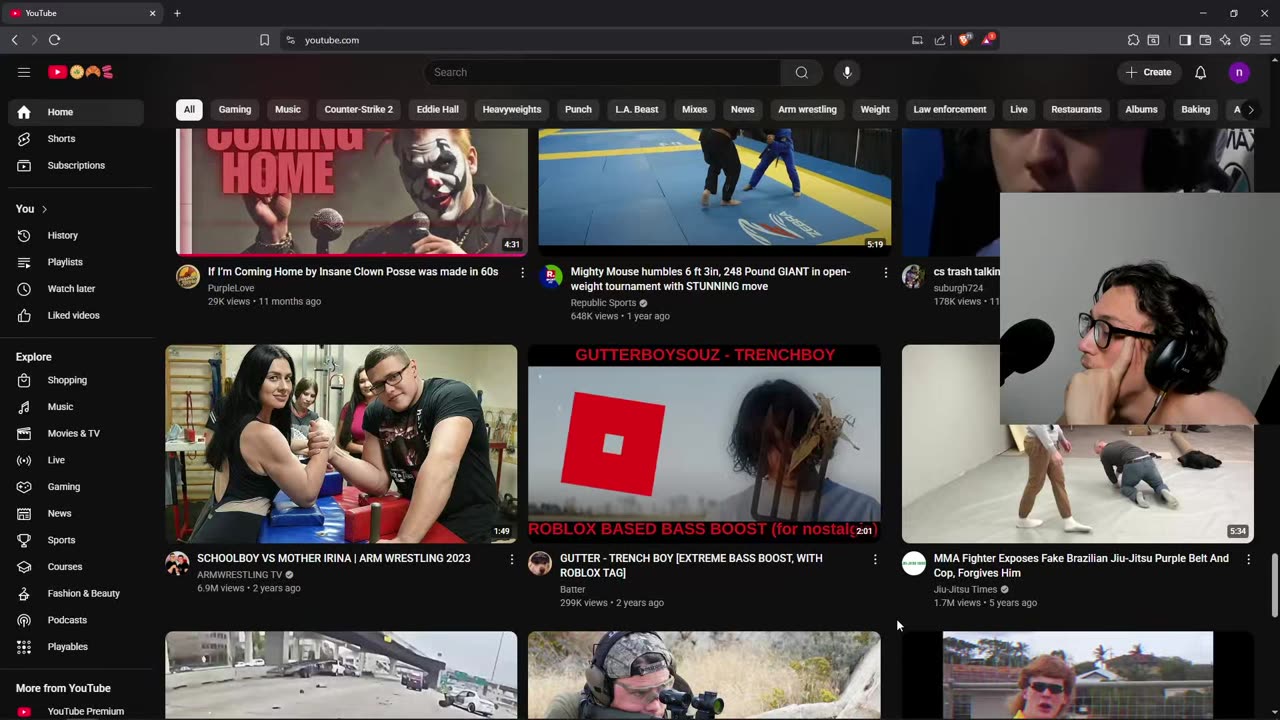Select the Heavyweights filter chip

pos(512,110)
